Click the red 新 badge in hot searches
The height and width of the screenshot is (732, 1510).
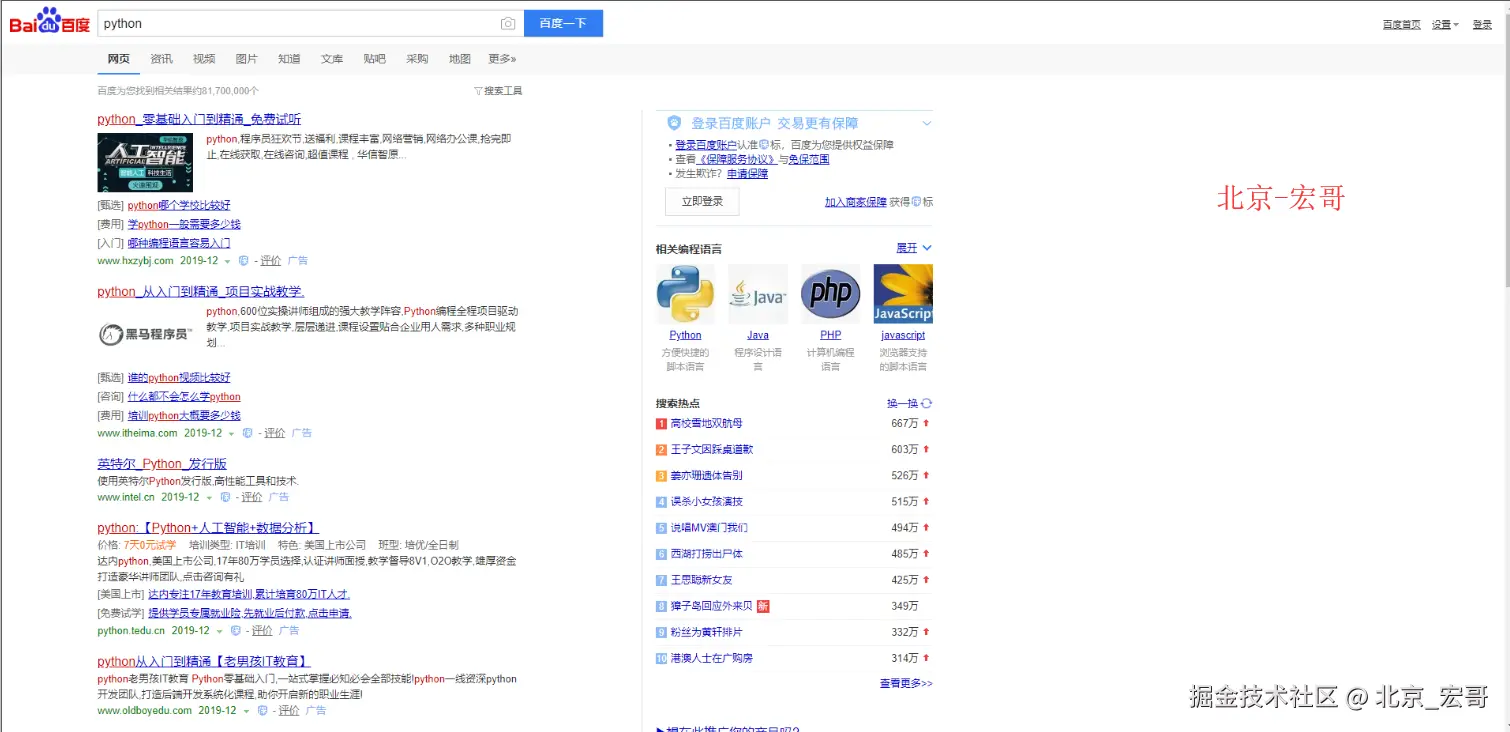[763, 606]
